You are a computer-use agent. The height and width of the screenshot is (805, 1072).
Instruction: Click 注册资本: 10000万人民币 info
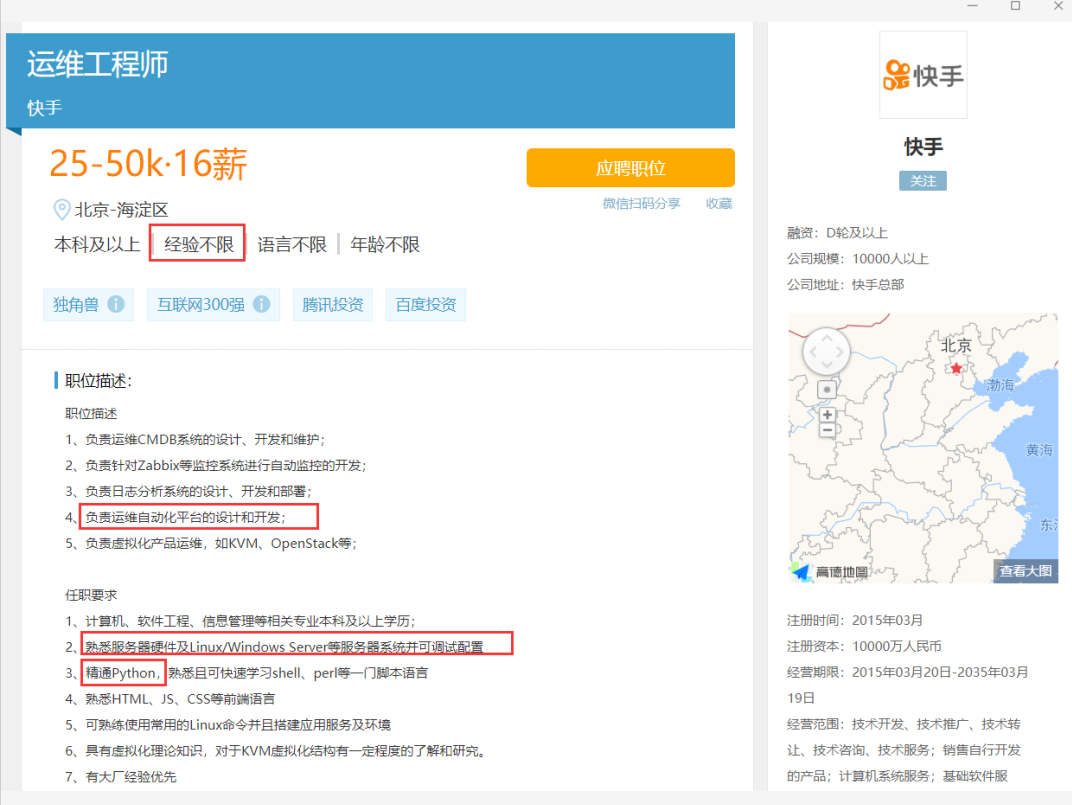coord(864,646)
